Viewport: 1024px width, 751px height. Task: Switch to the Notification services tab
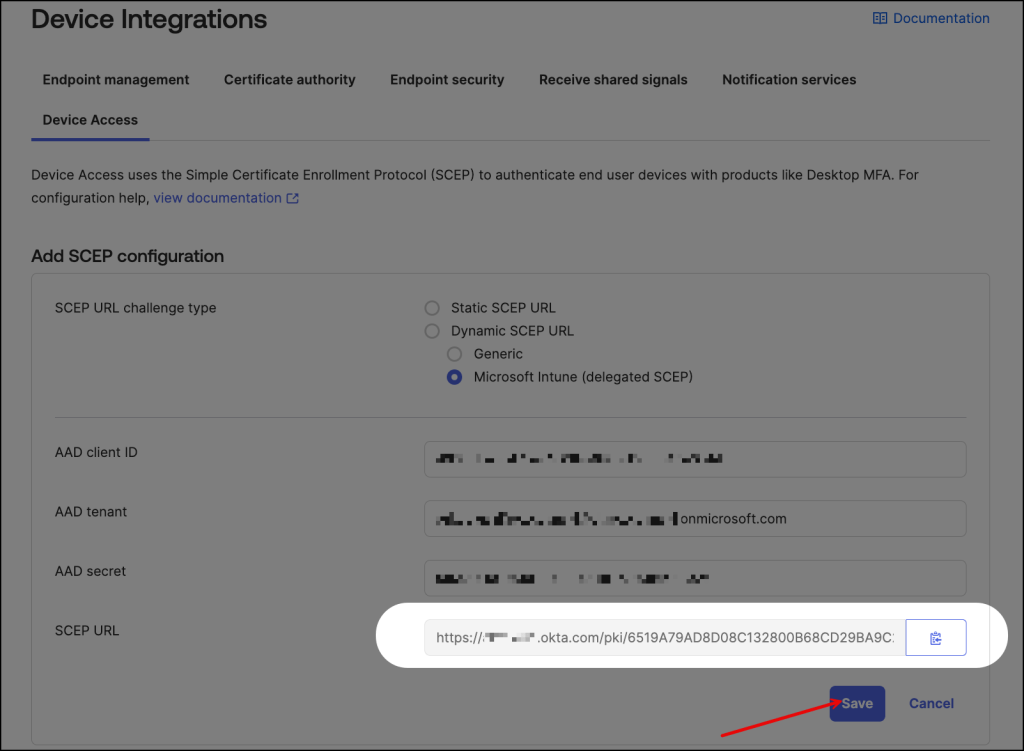789,80
